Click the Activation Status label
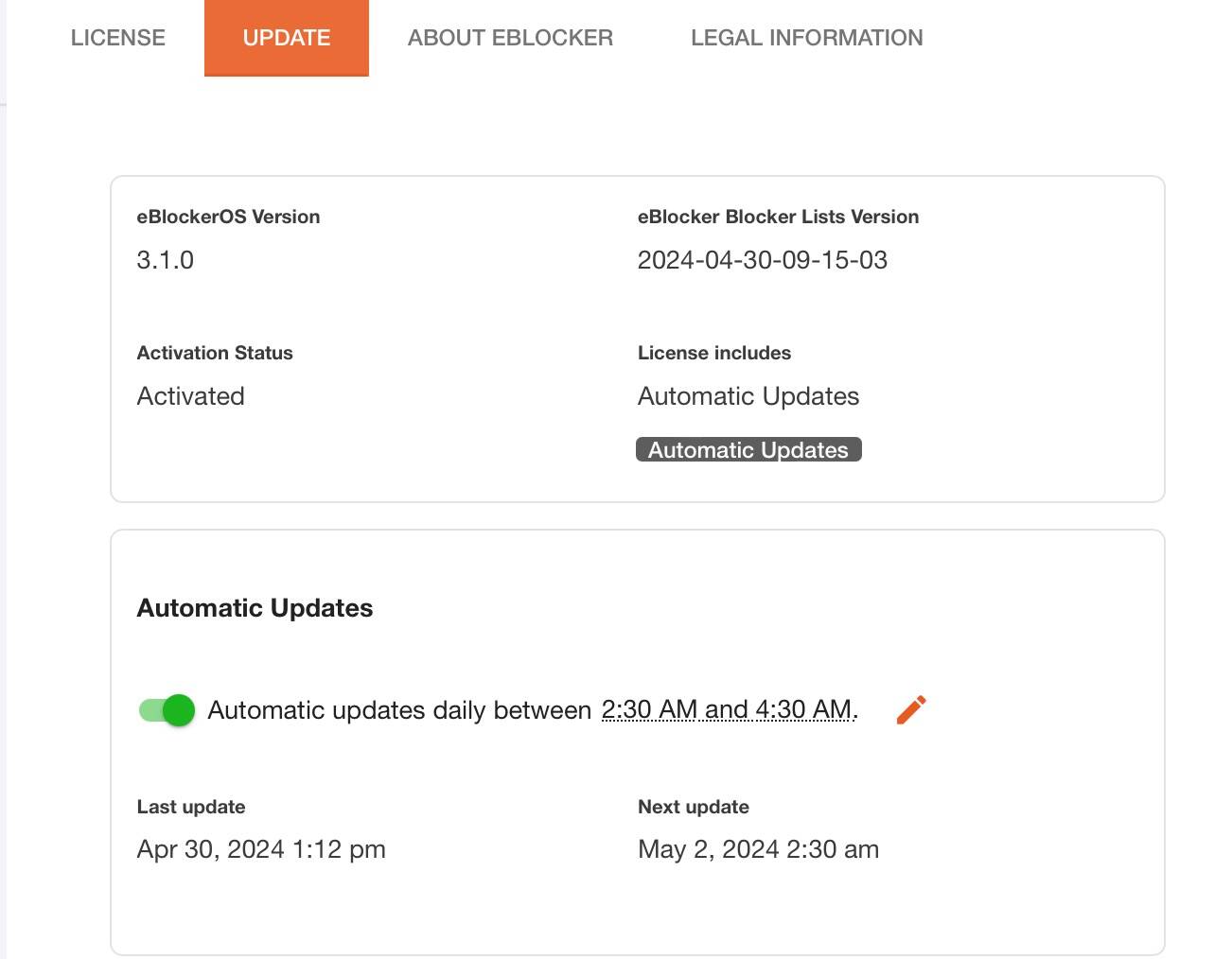Screen dimensions: 1232x959 click(x=215, y=353)
